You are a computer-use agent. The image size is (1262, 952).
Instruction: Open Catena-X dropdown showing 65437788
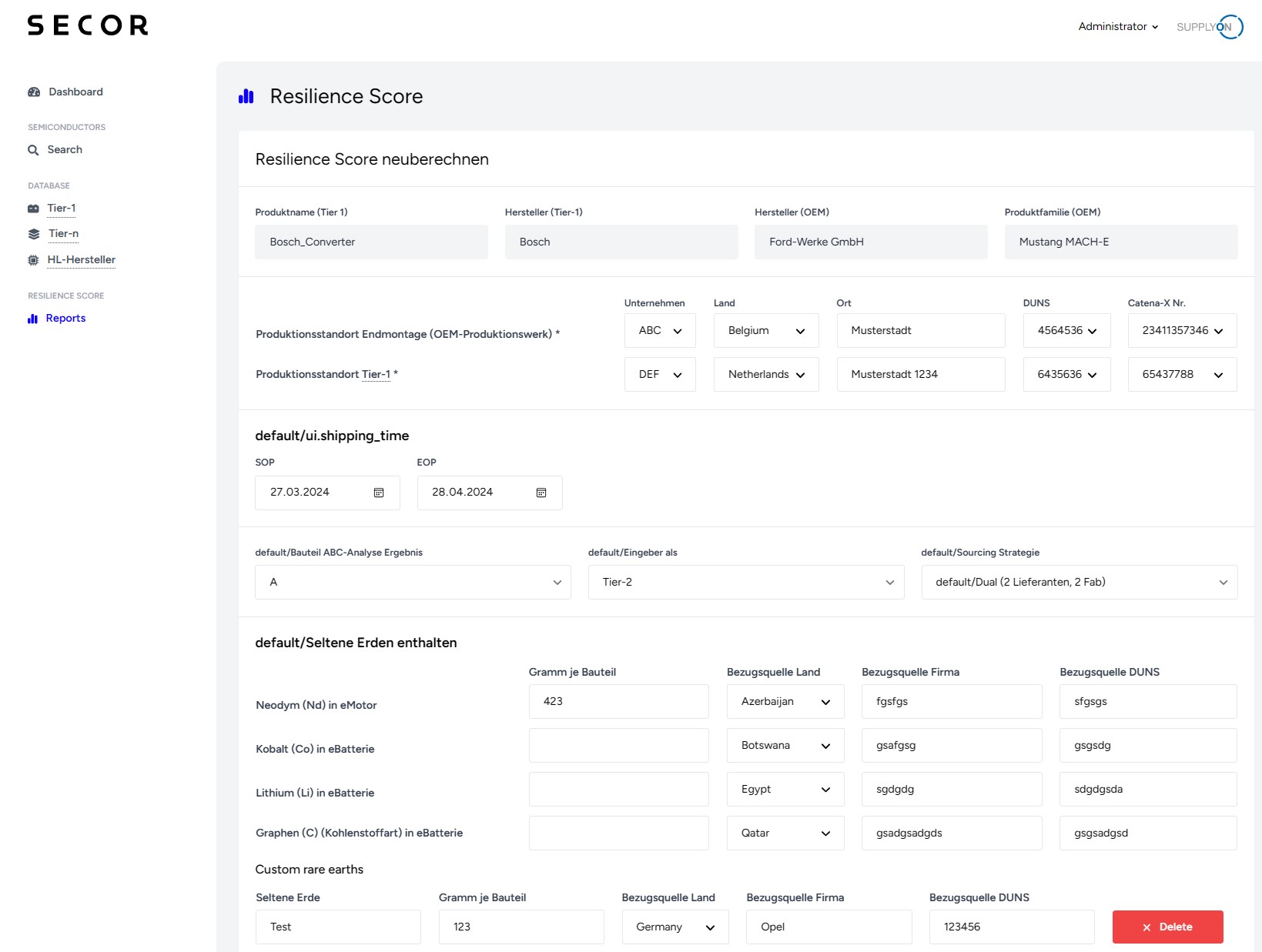pos(1183,375)
